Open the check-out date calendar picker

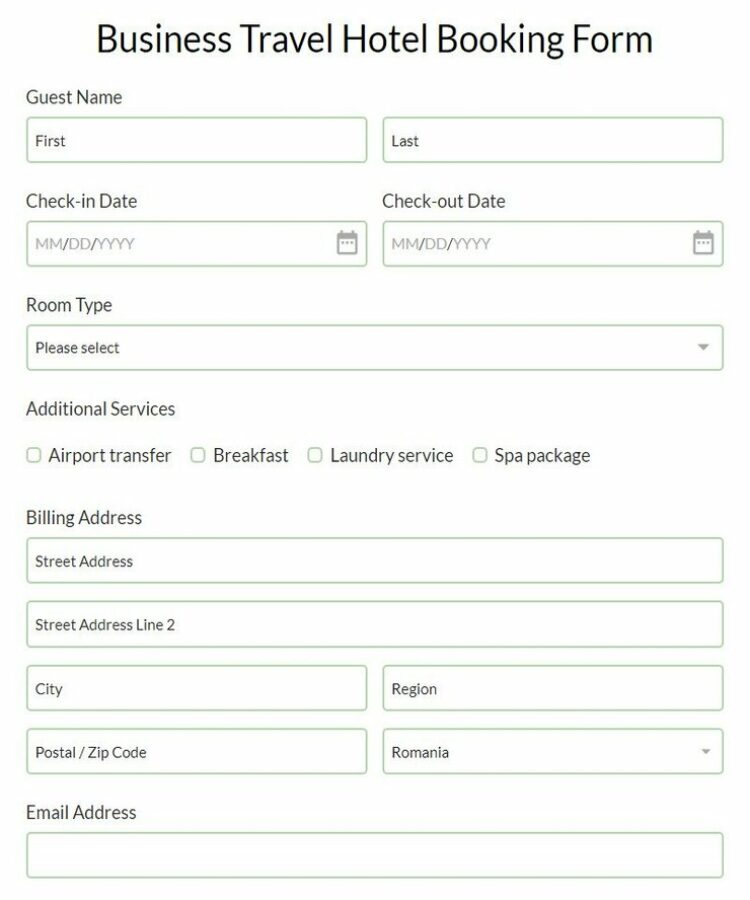click(x=703, y=242)
